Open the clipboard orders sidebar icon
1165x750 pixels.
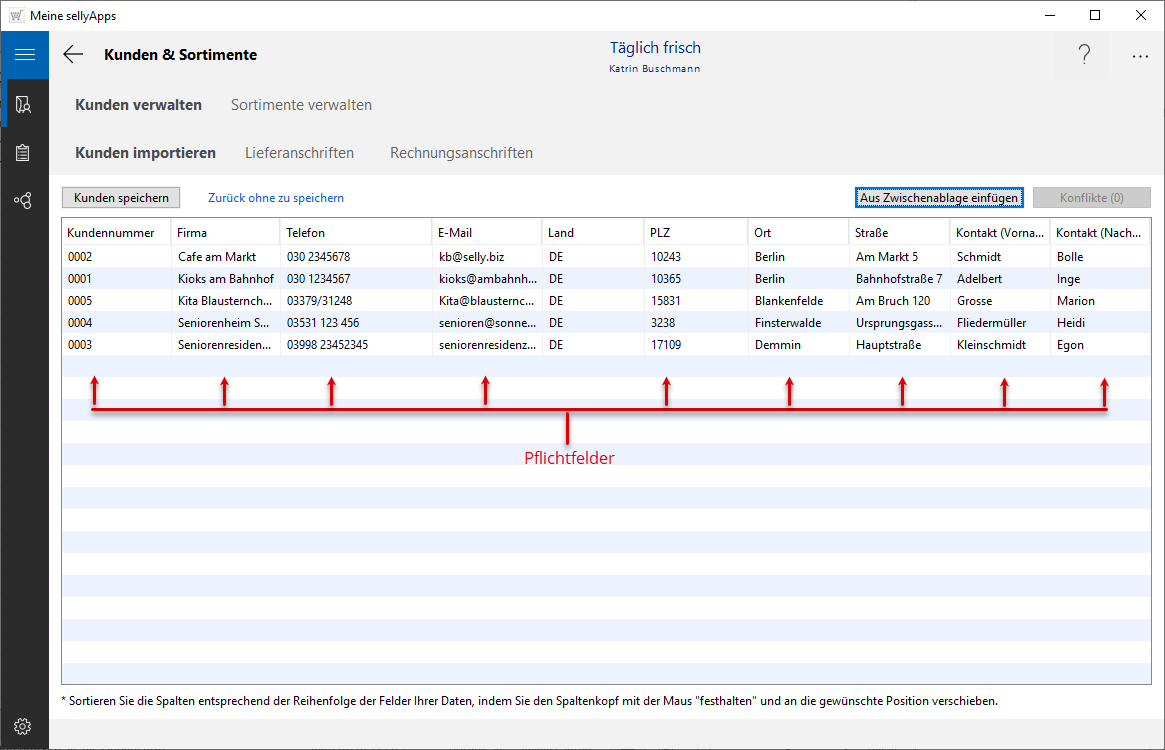24,153
